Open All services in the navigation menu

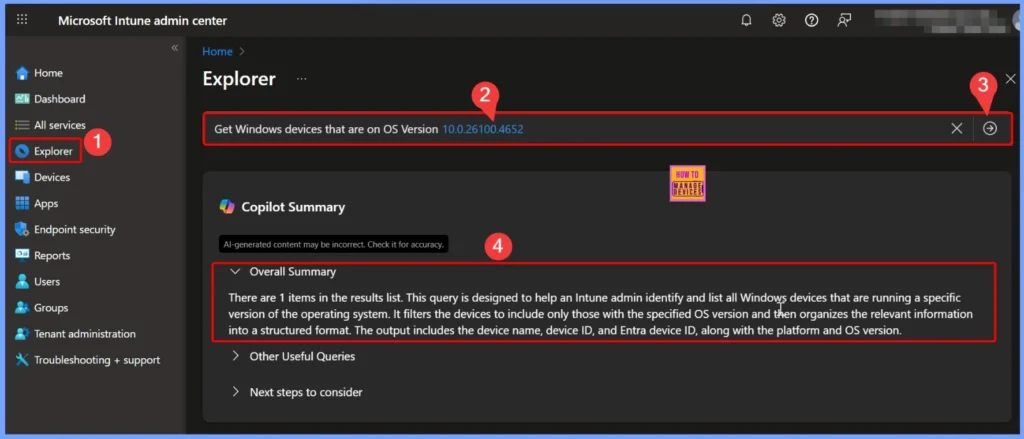click(x=59, y=125)
